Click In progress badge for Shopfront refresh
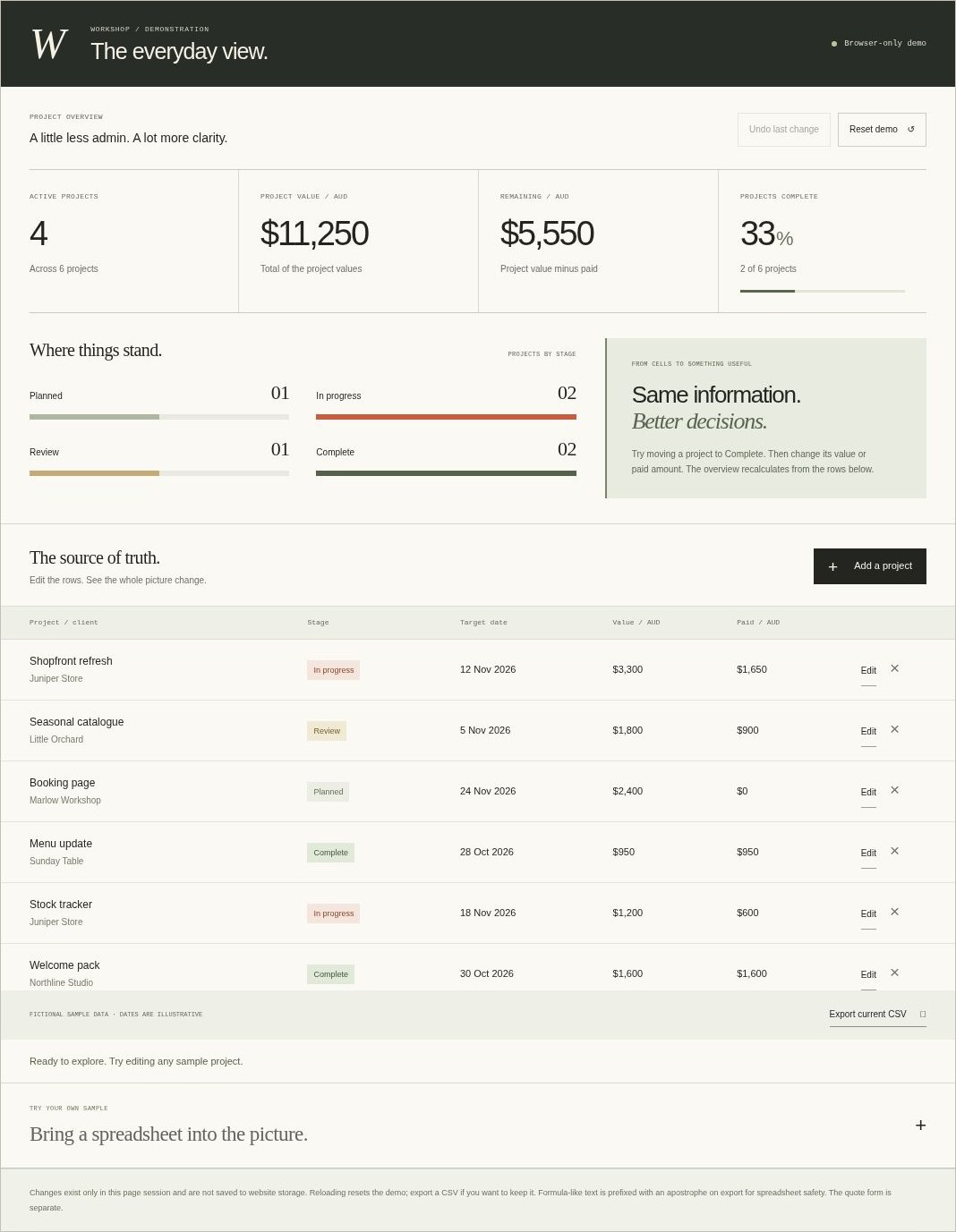The image size is (956, 1232). click(x=333, y=670)
